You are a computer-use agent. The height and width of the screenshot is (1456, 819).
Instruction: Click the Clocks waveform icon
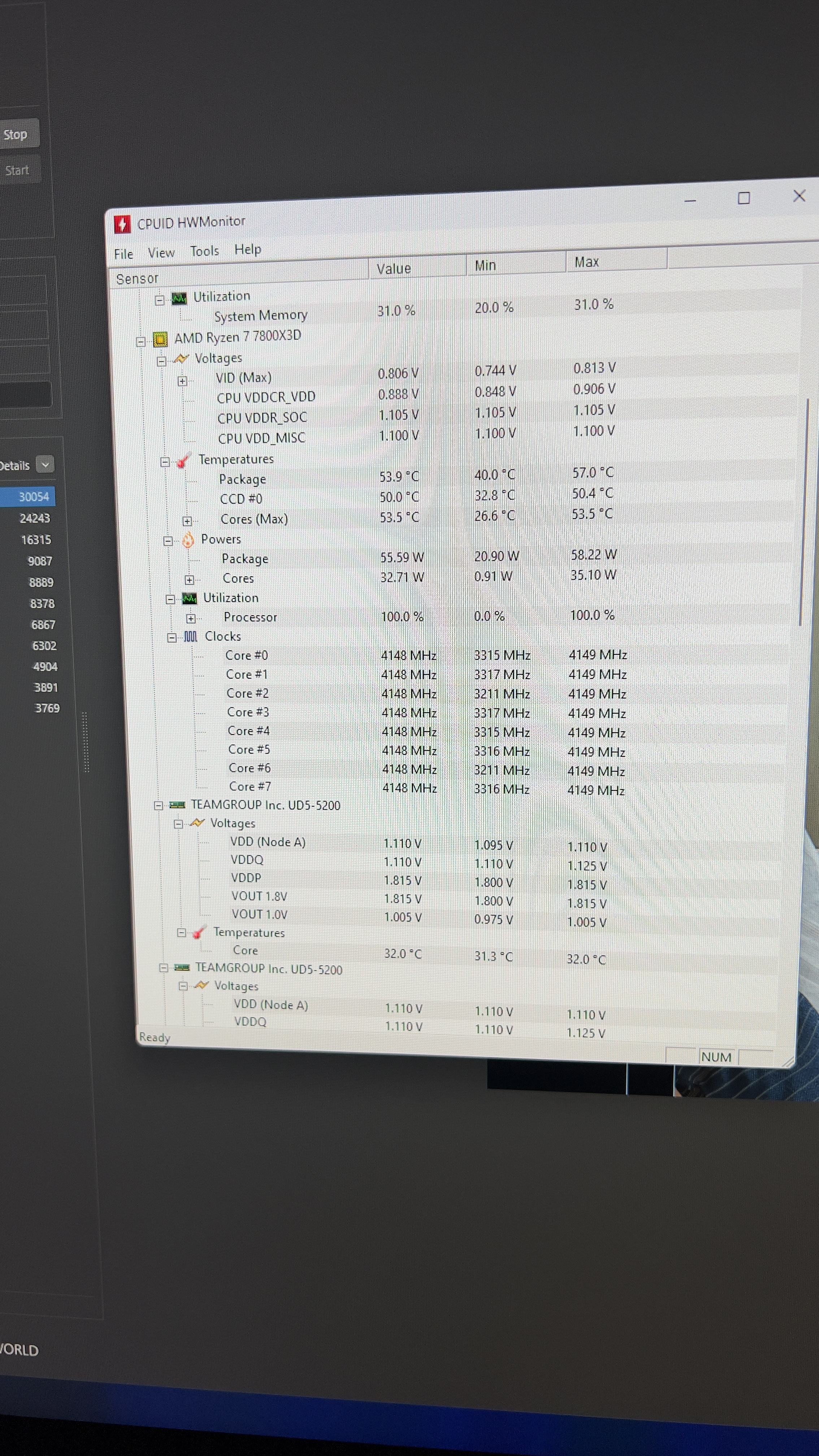pos(190,637)
